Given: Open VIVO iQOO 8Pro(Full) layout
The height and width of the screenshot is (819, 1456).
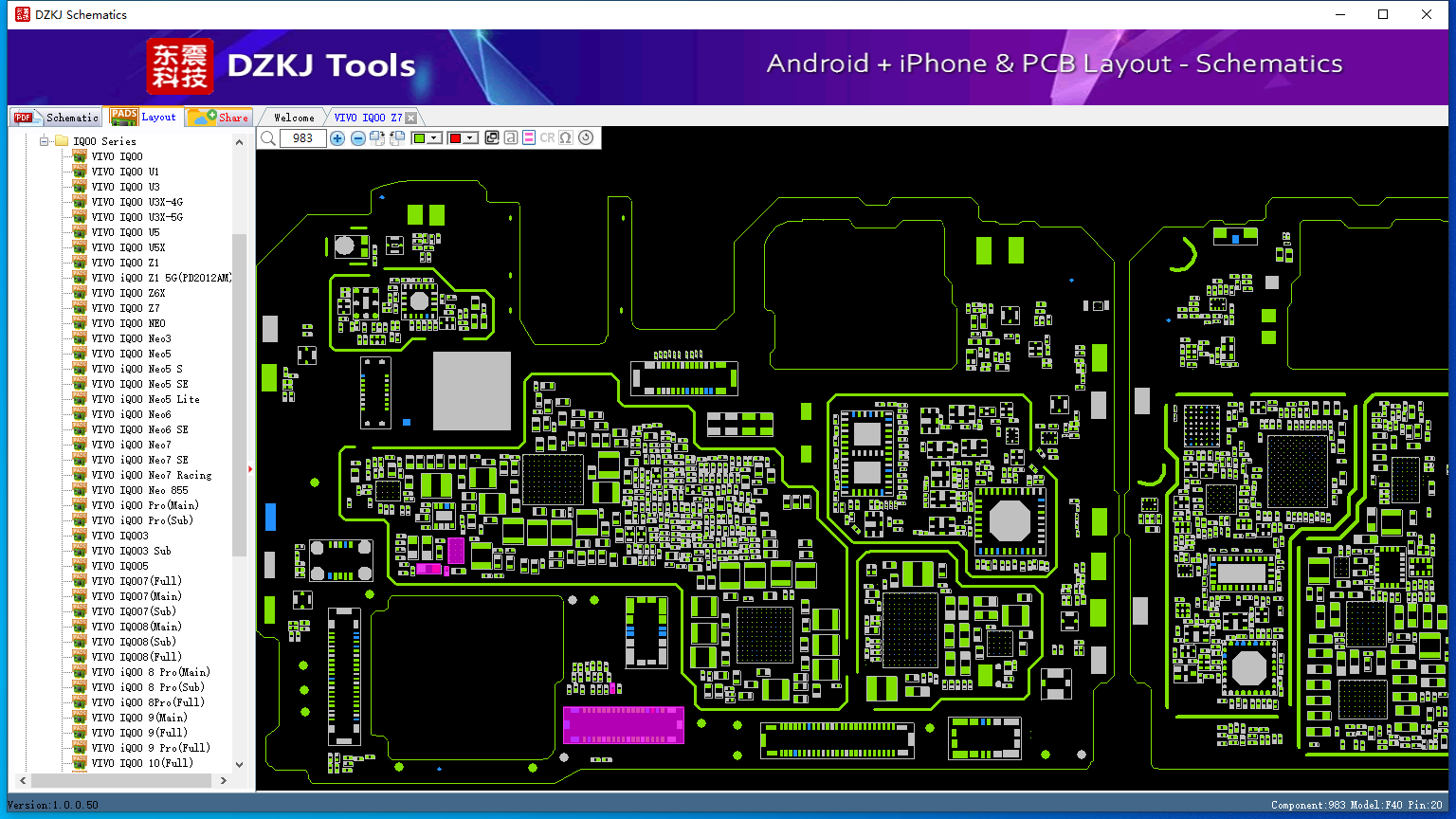Looking at the screenshot, I should pos(148,702).
